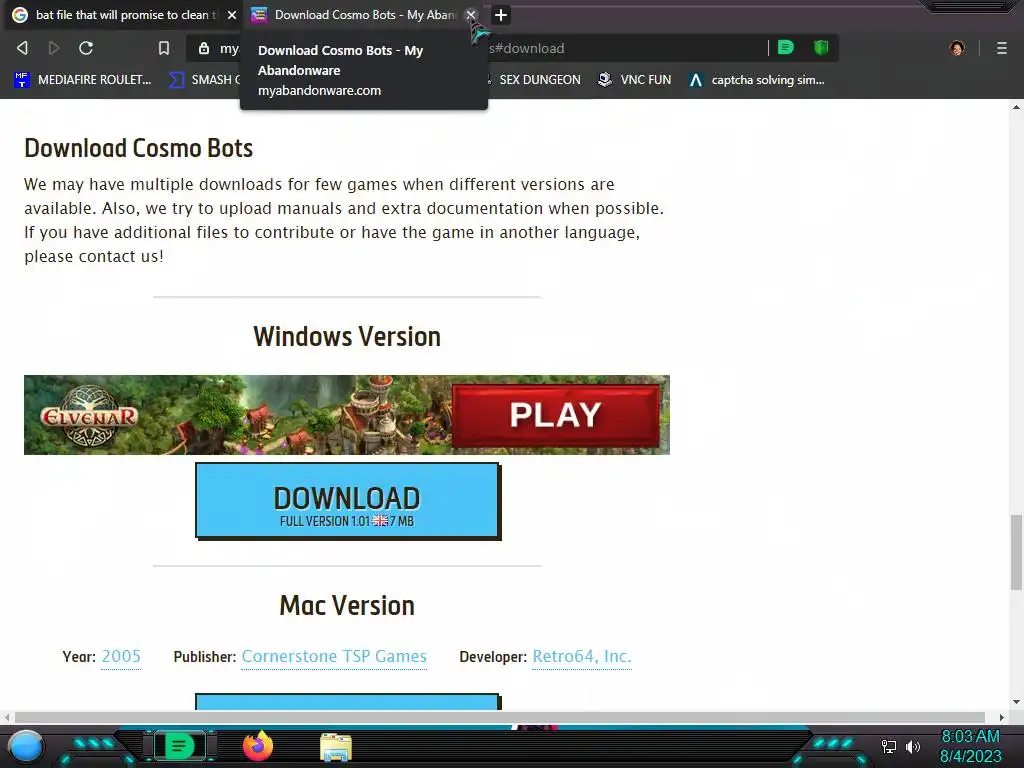Open the browser hamburger menu
Viewport: 1024px width, 768px height.
(1001, 48)
